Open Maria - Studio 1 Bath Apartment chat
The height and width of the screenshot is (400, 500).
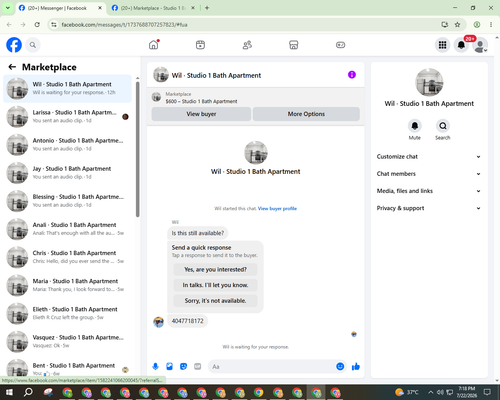[68, 285]
